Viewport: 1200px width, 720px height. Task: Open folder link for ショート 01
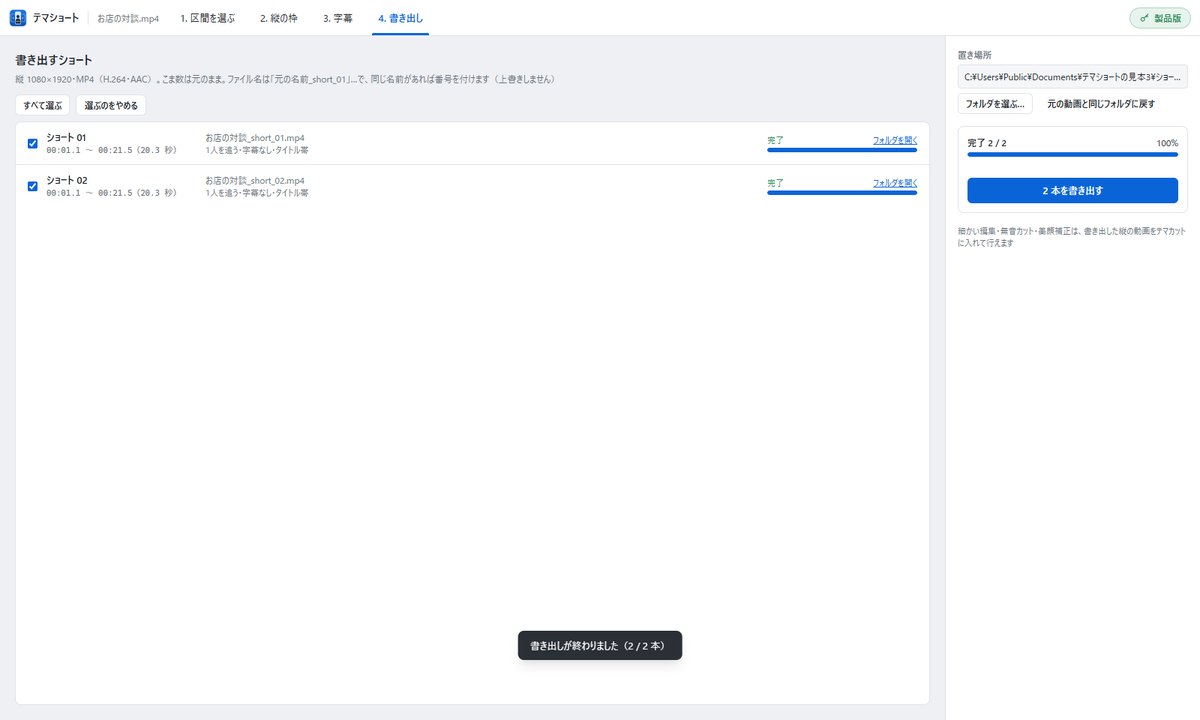coord(895,140)
